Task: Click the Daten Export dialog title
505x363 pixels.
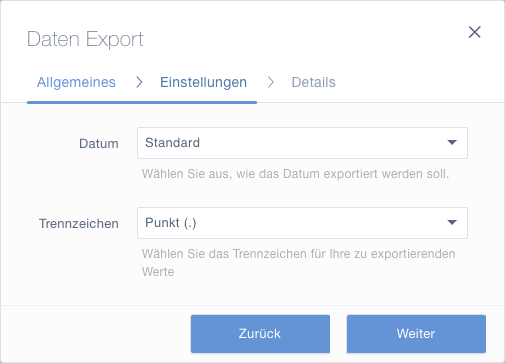Action: (85, 39)
